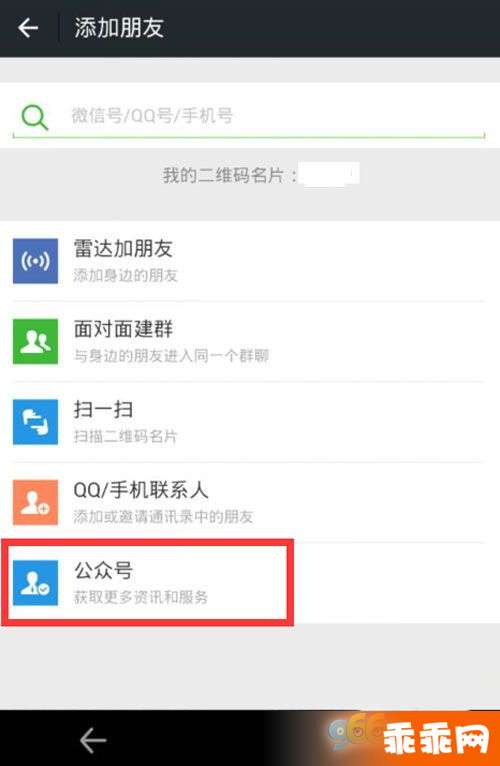
Task: Tap the green search magnifier icon
Action: coord(35,117)
